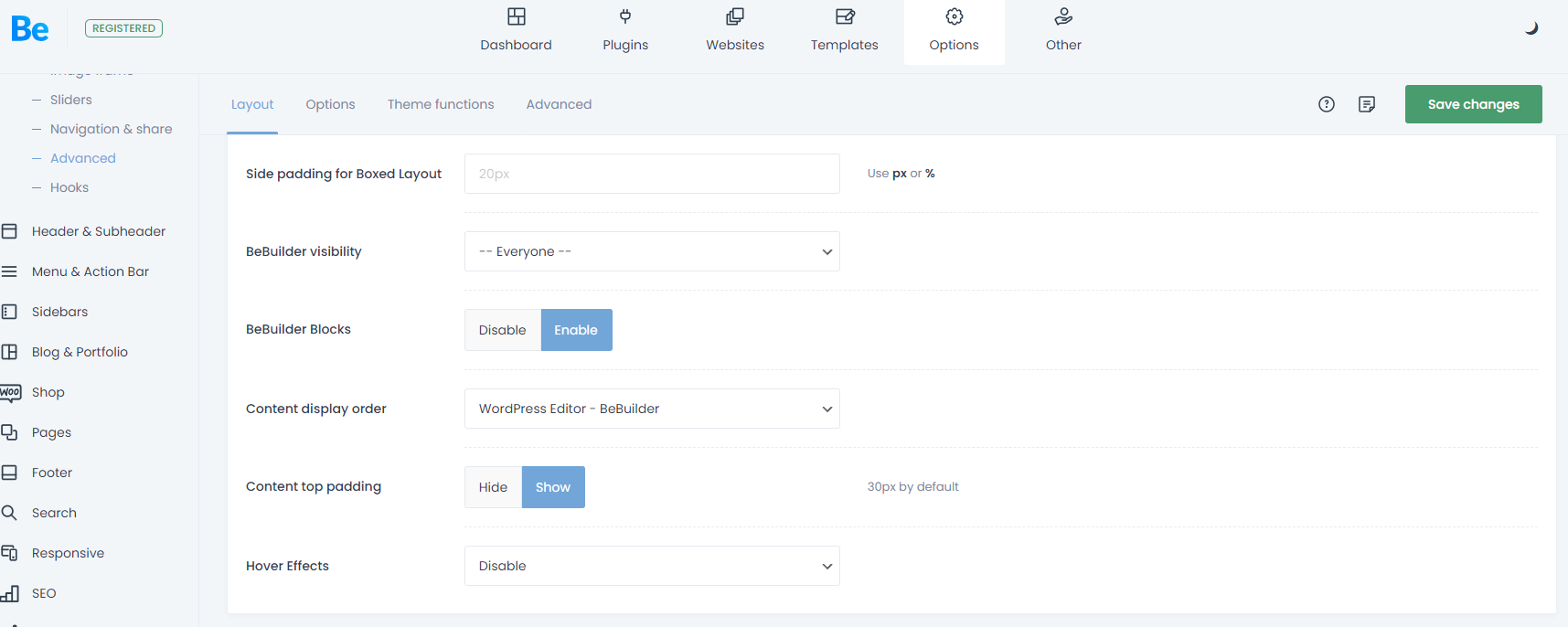Open the Plugins menu label
The image size is (1568, 627).
coord(625,45)
